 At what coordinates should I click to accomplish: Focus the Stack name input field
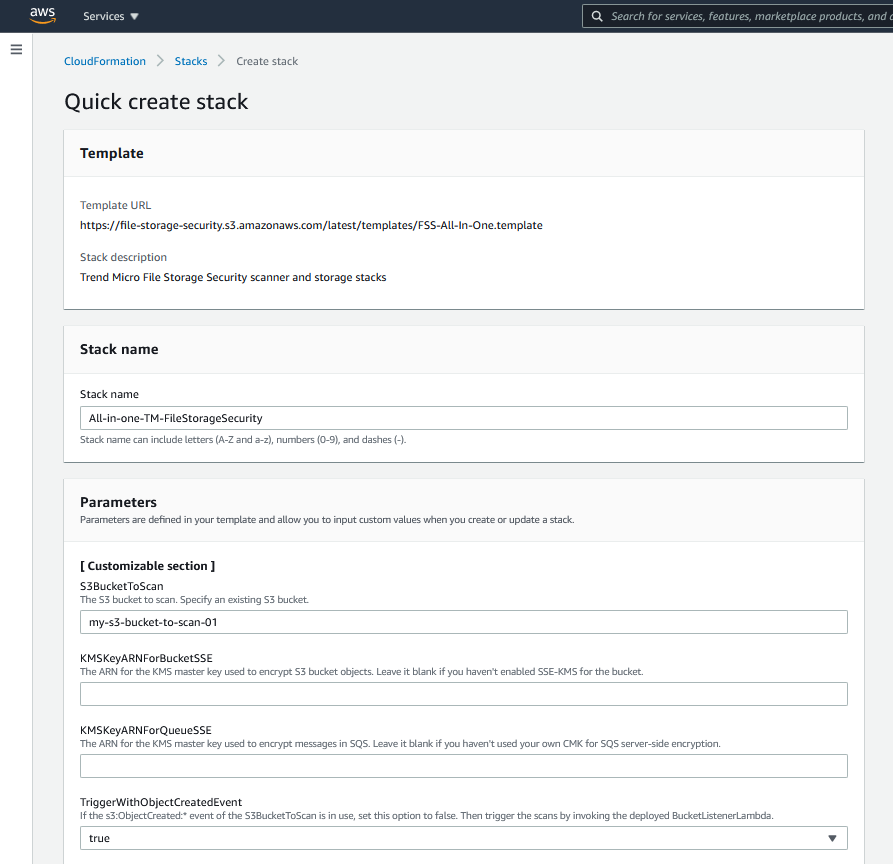click(x=463, y=418)
